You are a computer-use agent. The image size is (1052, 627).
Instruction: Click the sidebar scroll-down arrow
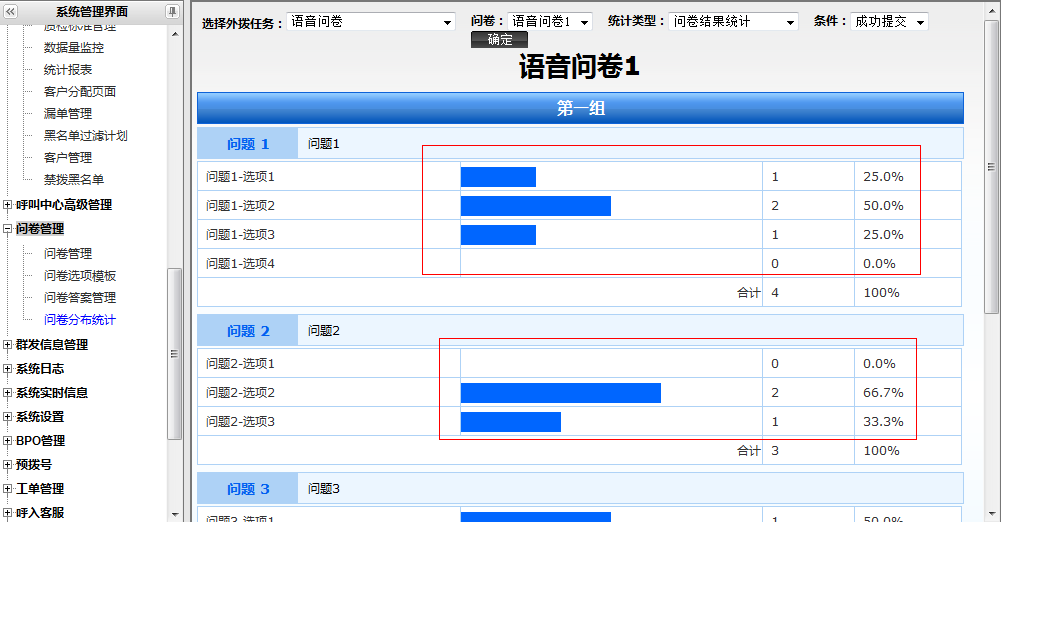pyautogui.click(x=175, y=514)
